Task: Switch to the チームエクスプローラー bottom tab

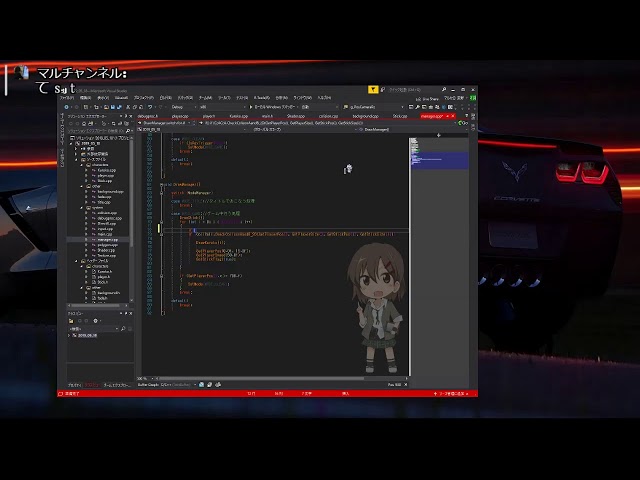Action: [x=118, y=385]
